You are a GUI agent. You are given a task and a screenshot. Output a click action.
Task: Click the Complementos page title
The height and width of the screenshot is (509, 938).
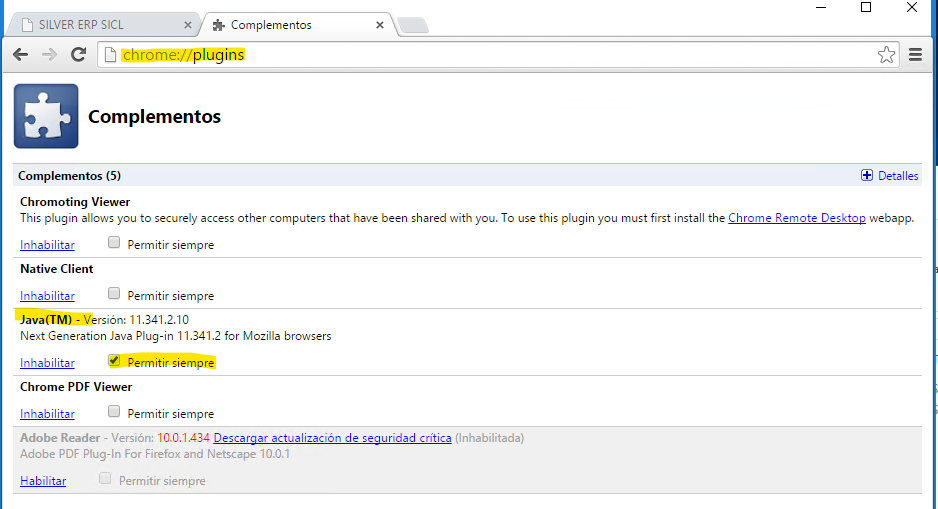click(154, 116)
